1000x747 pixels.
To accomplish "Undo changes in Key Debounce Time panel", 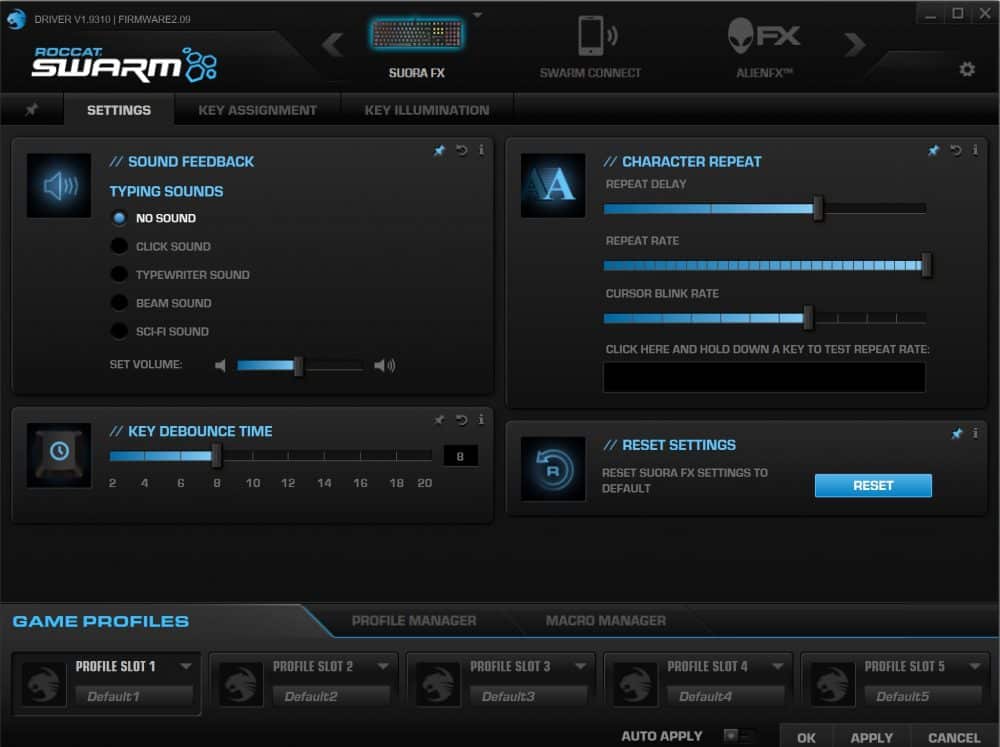I will pos(462,420).
